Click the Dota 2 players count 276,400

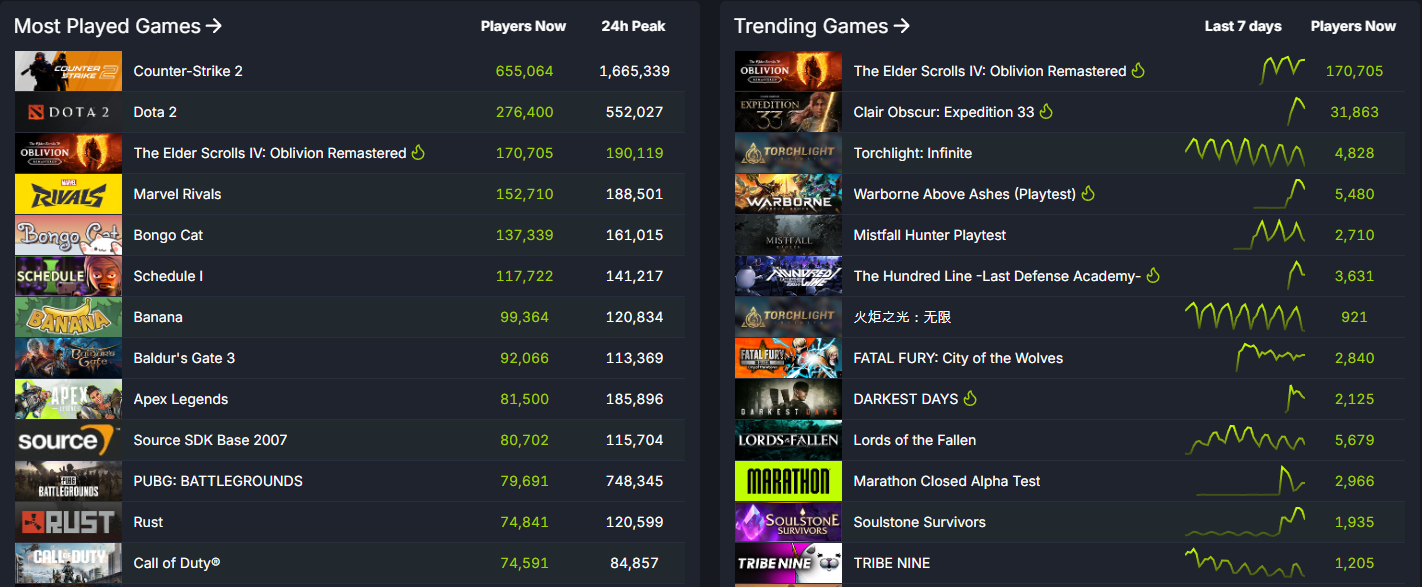(524, 112)
